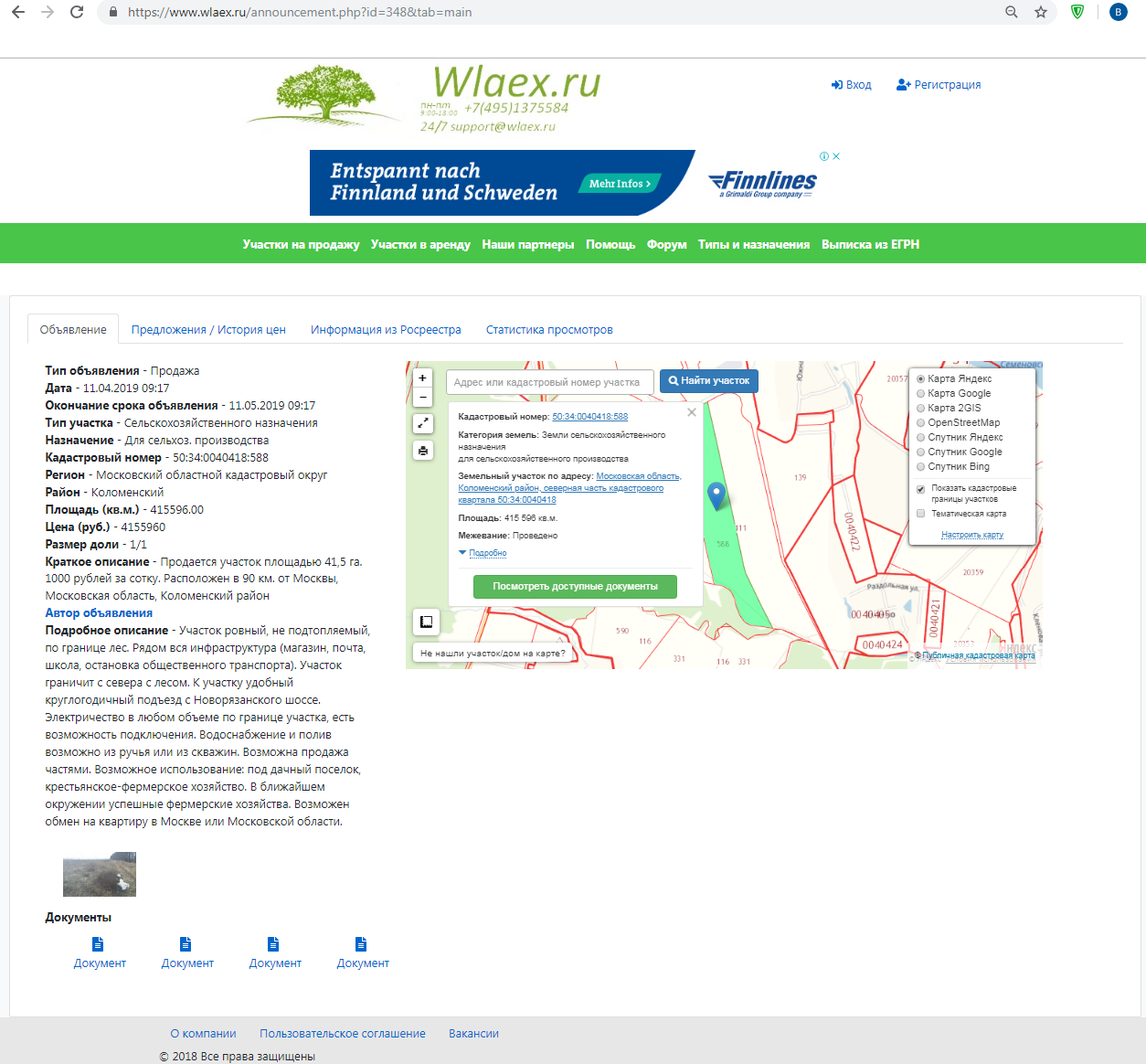The width and height of the screenshot is (1146, 1064).
Task: Open the browser profile avatar
Action: click(x=1118, y=12)
